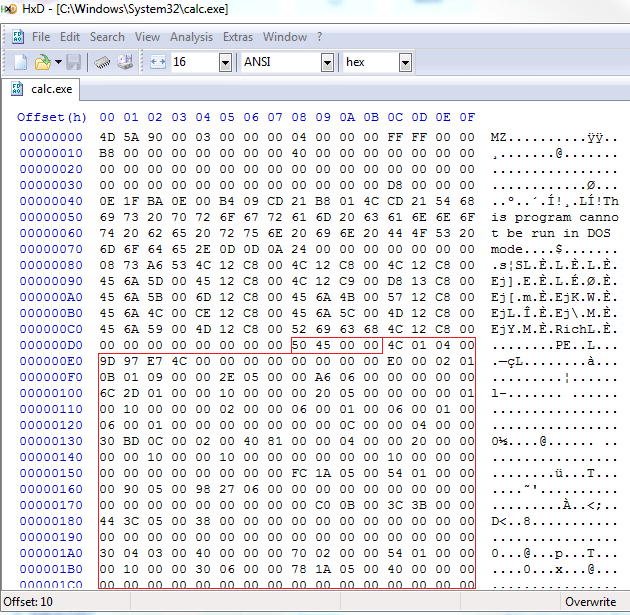Open the RAM memory chip icon
The height and width of the screenshot is (615, 630).
click(102, 62)
